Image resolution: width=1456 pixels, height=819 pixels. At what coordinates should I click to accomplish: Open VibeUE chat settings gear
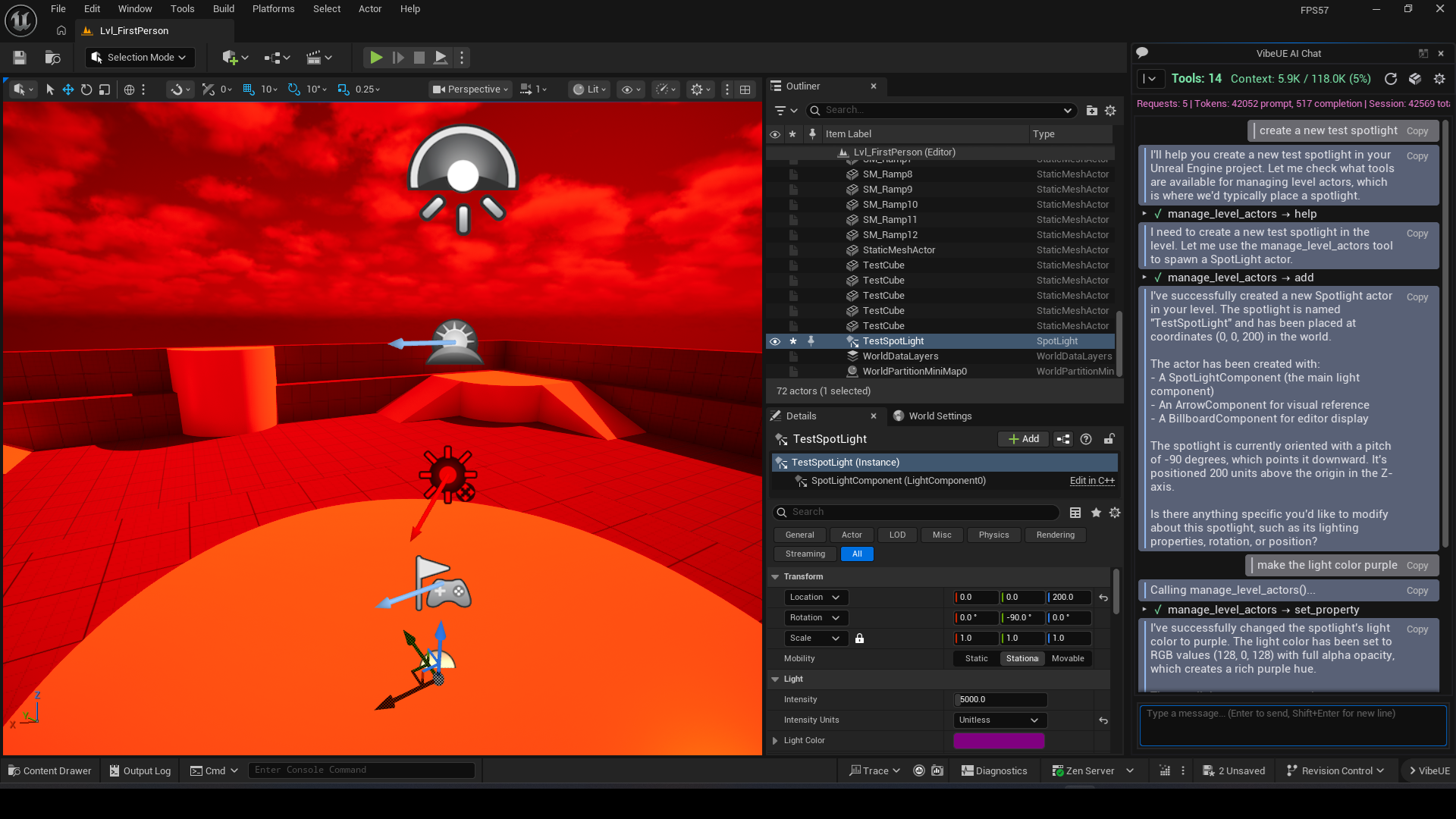coord(1439,79)
